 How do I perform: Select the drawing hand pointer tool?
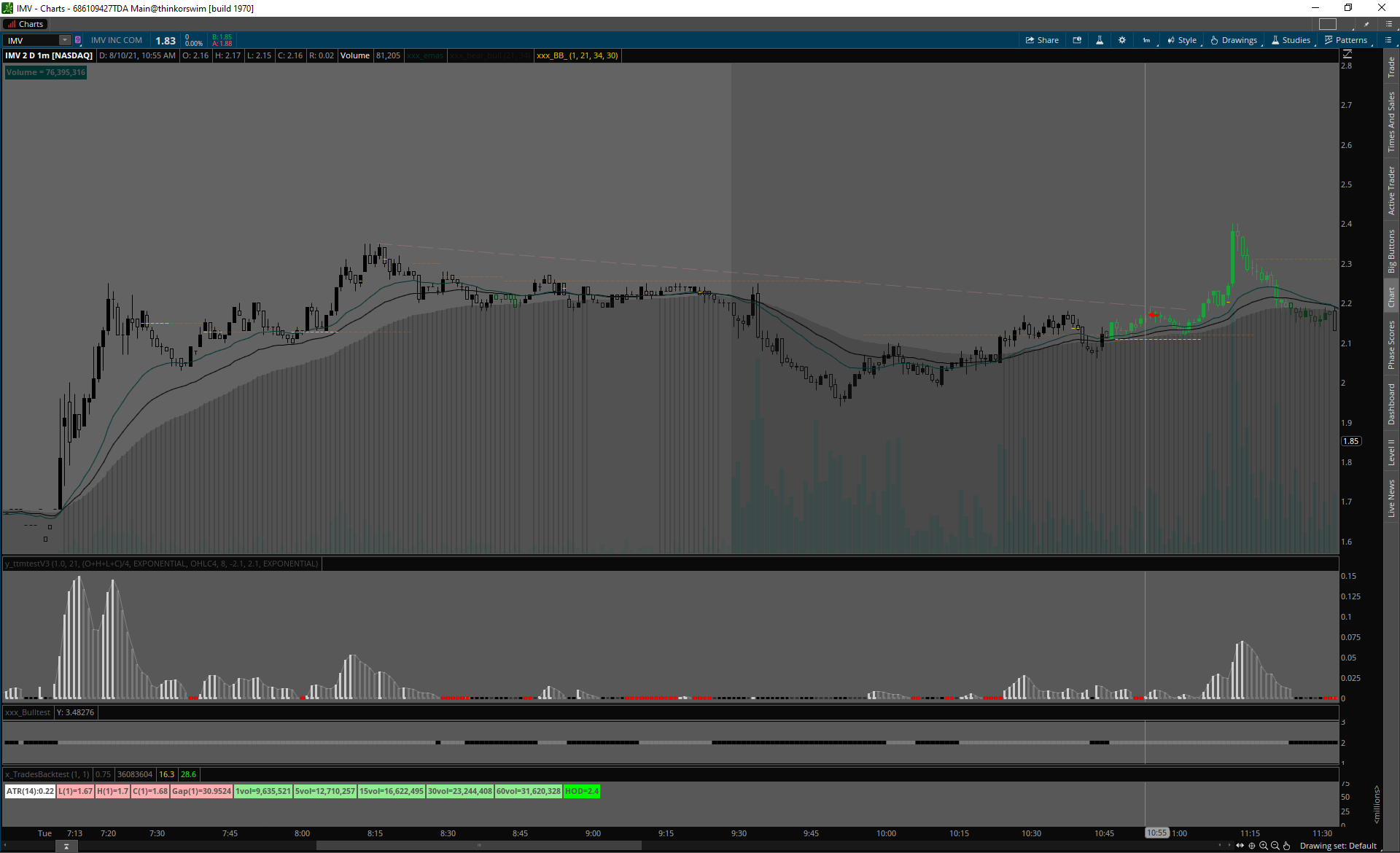[x=1287, y=846]
